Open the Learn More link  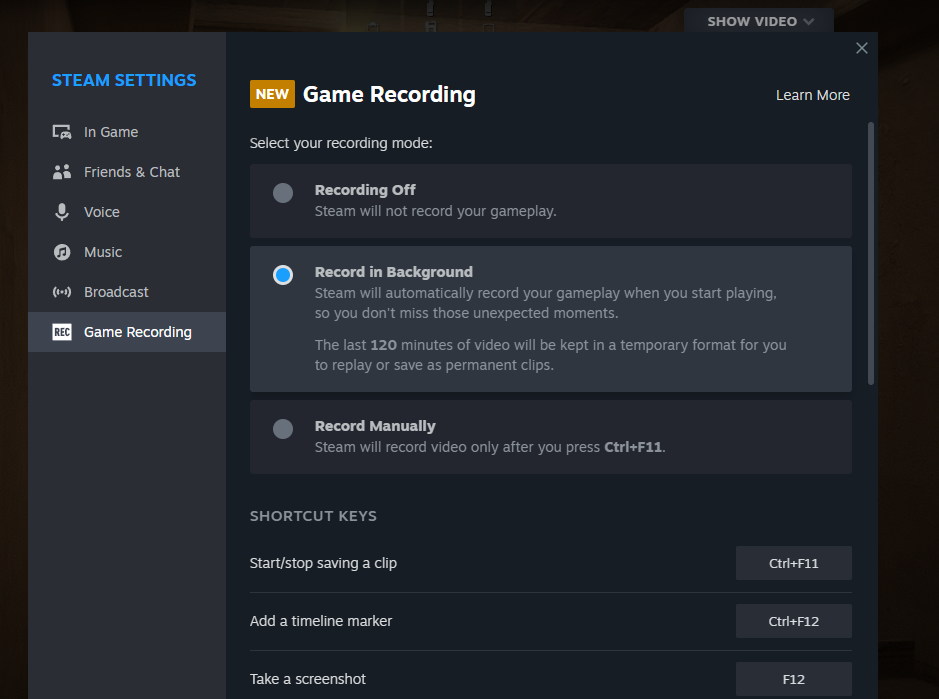pos(813,95)
